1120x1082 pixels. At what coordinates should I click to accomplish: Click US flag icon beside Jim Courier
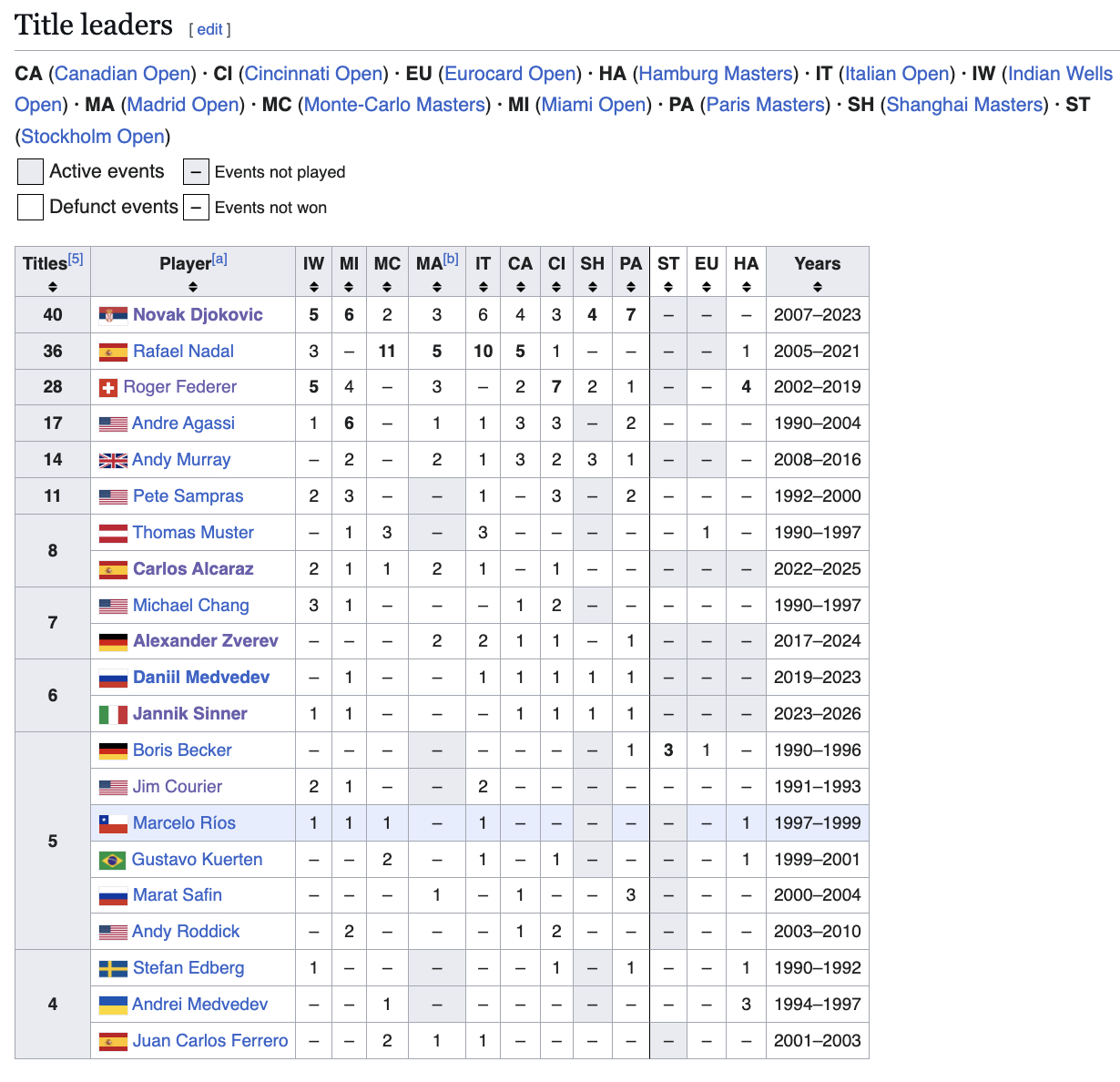pos(113,787)
